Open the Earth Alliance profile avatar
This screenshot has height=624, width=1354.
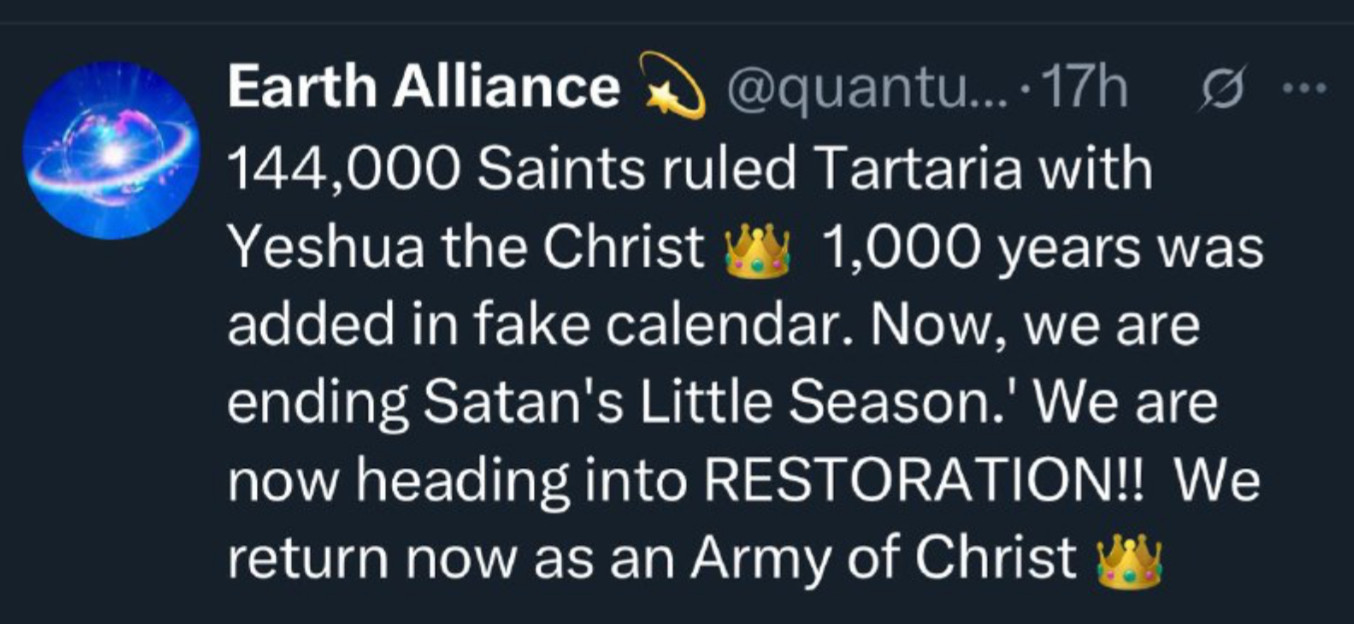click(x=112, y=150)
